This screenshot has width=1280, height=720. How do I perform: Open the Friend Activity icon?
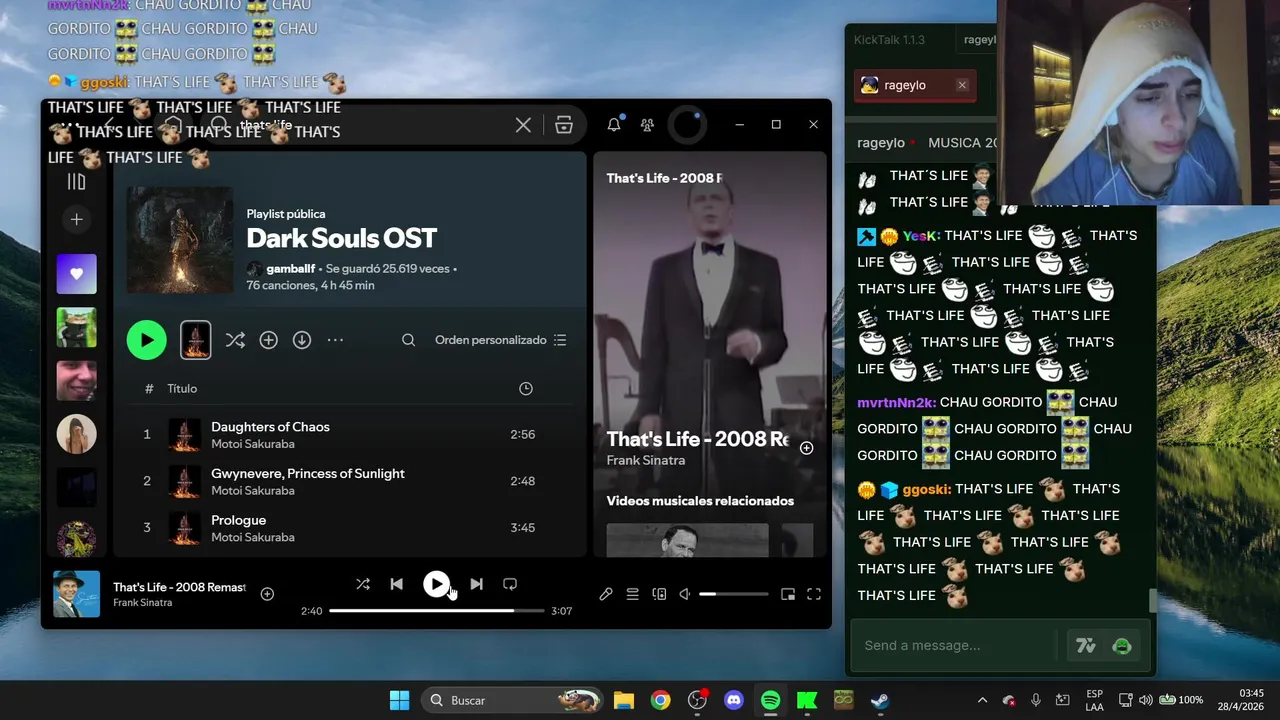coord(647,125)
